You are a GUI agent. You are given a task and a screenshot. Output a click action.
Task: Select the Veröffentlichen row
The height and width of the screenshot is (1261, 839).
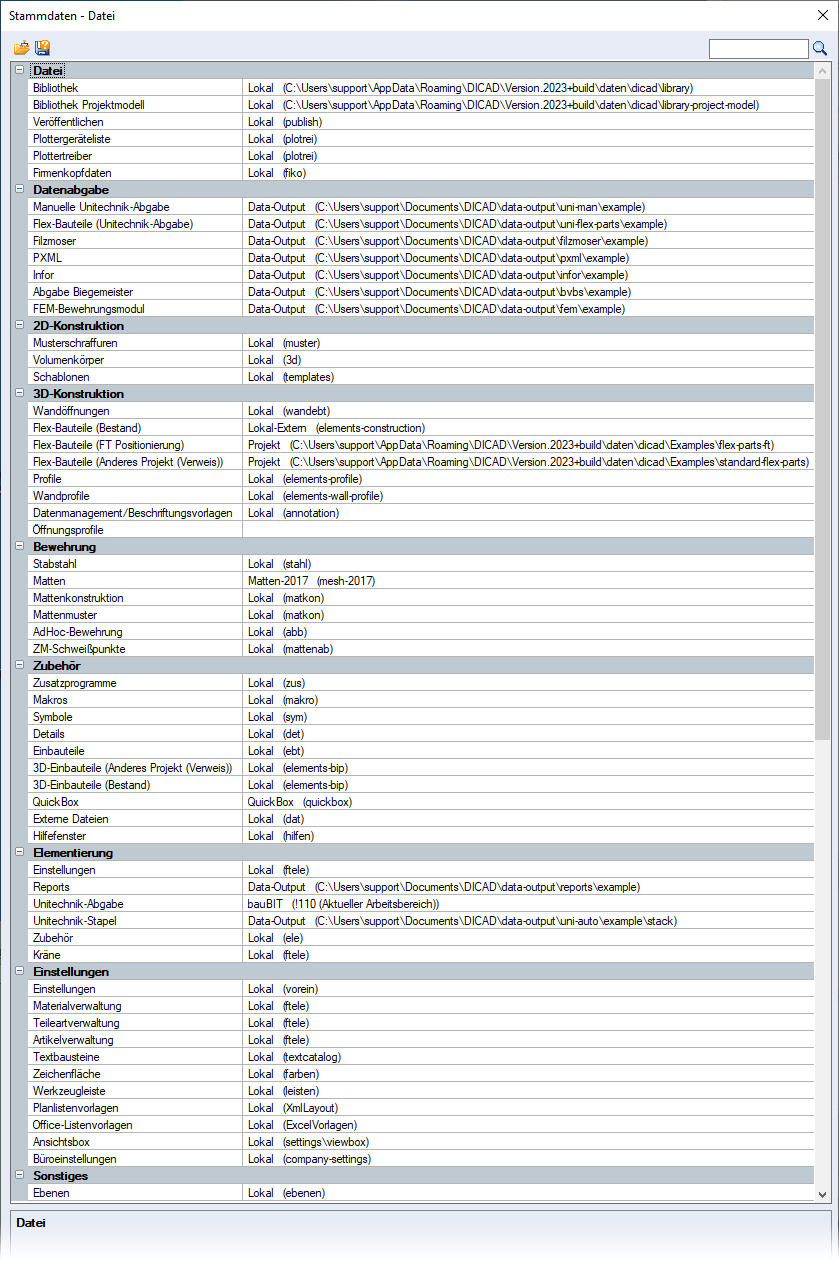421,122
